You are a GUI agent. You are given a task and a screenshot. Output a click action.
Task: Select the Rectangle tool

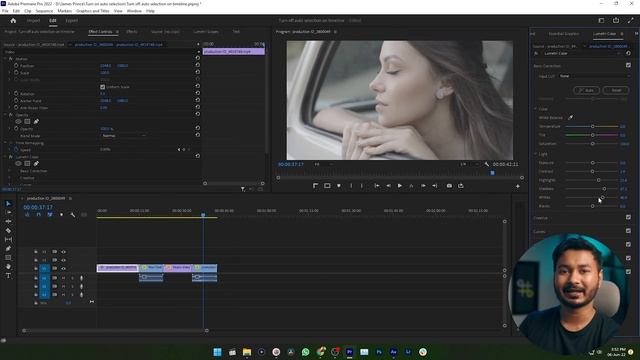point(9,258)
